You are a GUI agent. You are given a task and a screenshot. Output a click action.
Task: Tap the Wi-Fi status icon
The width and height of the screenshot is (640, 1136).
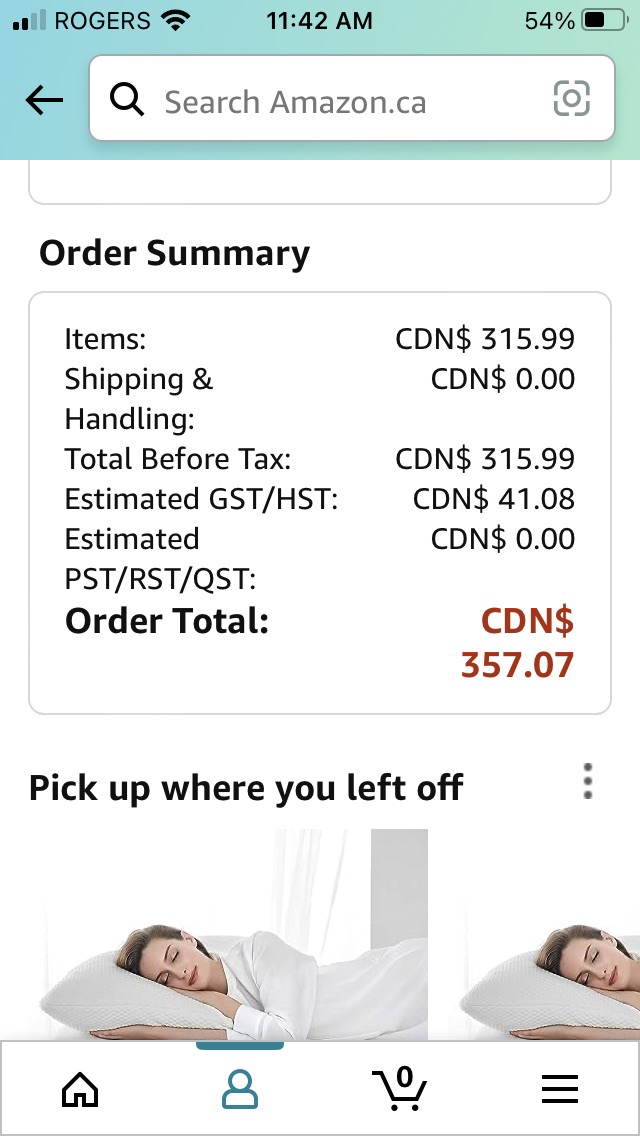(173, 20)
